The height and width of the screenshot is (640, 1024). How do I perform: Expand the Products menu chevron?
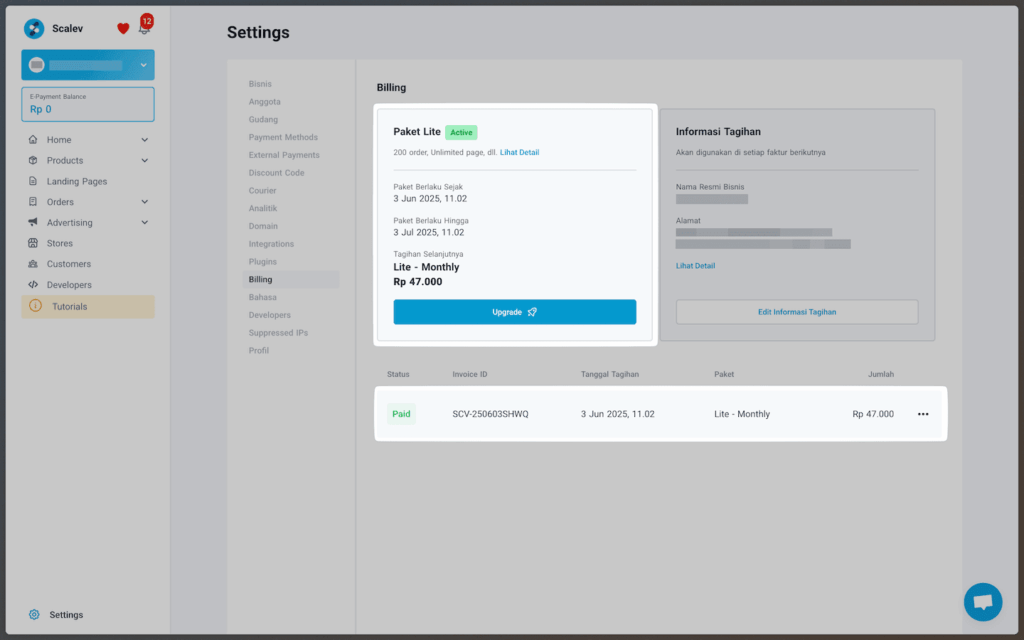pyautogui.click(x=144, y=158)
